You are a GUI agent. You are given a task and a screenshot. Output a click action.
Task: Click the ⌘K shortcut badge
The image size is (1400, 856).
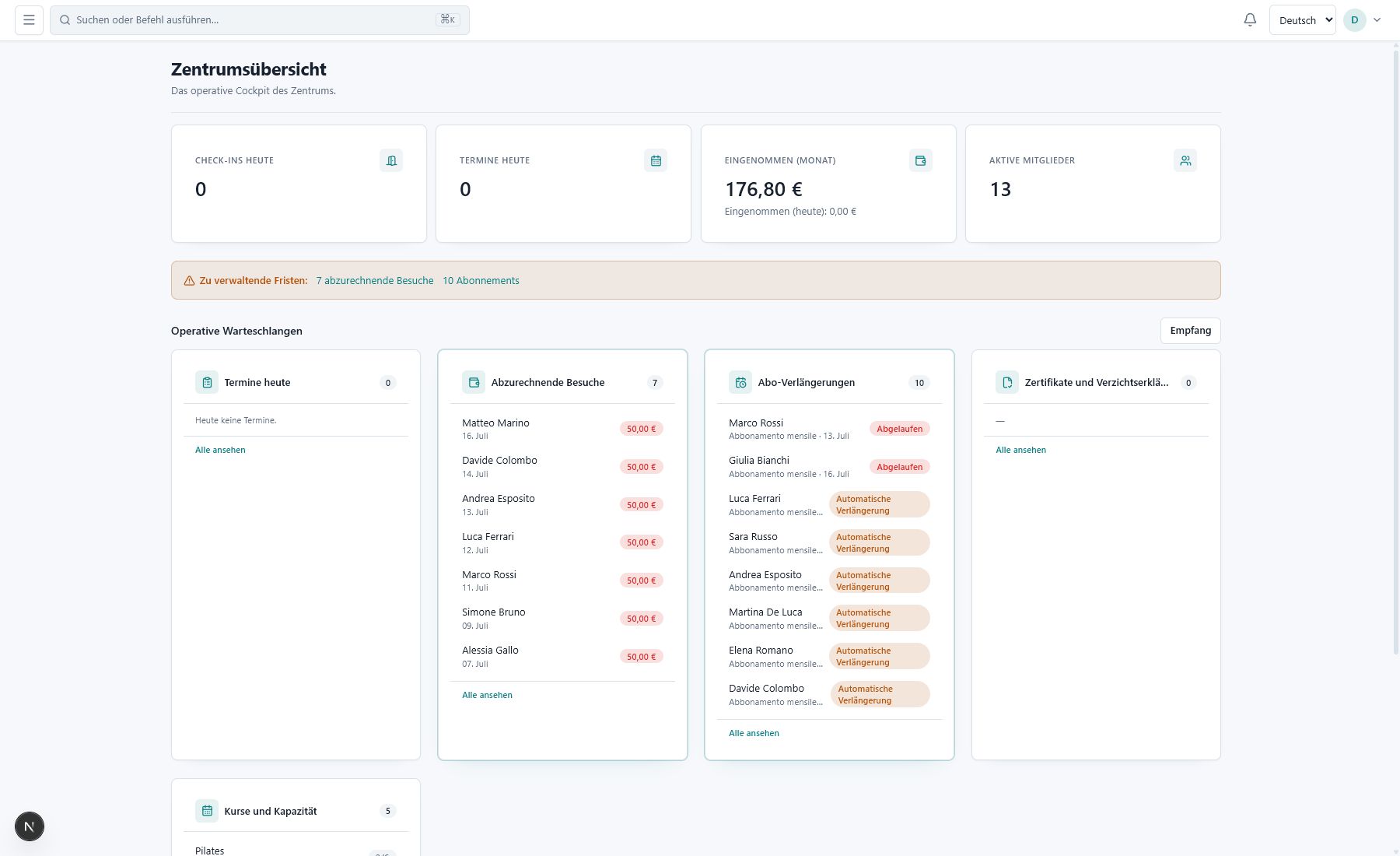pyautogui.click(x=448, y=19)
